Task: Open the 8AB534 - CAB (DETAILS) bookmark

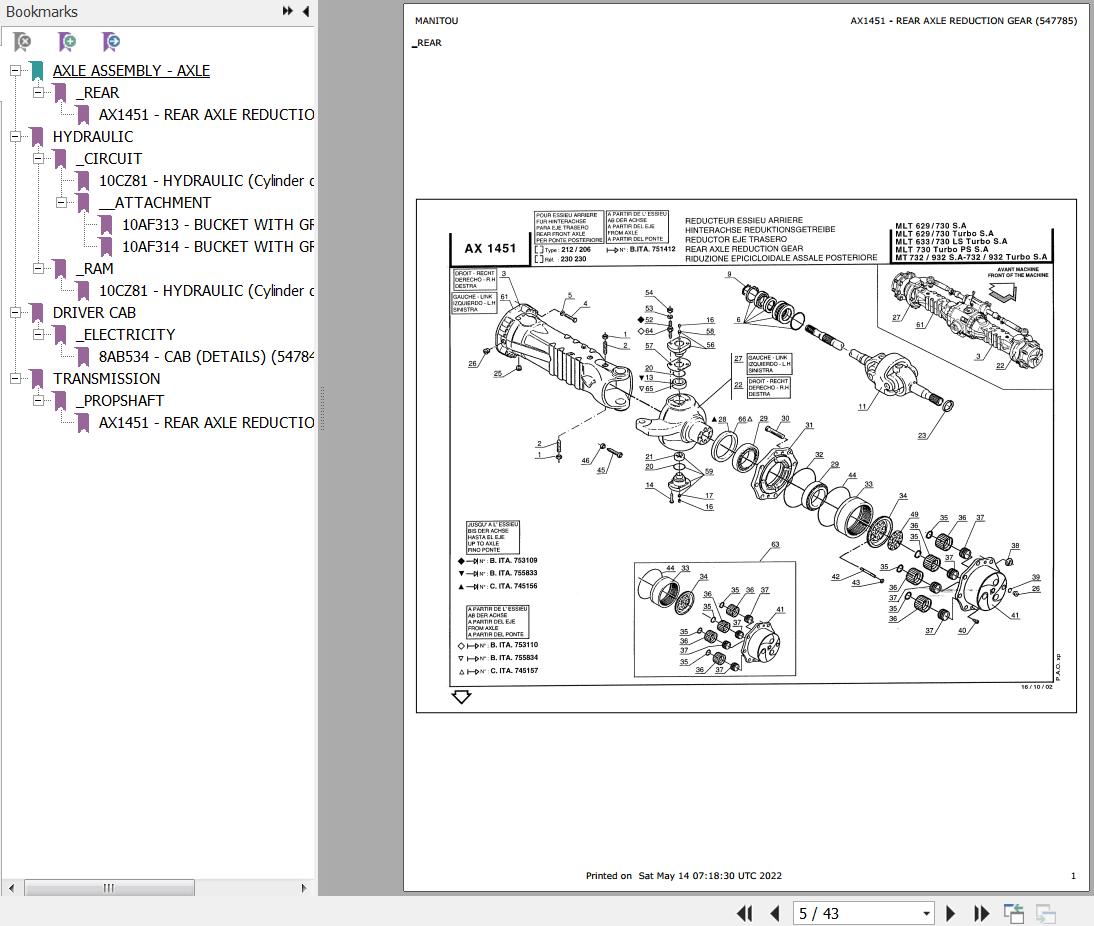Action: click(x=206, y=356)
